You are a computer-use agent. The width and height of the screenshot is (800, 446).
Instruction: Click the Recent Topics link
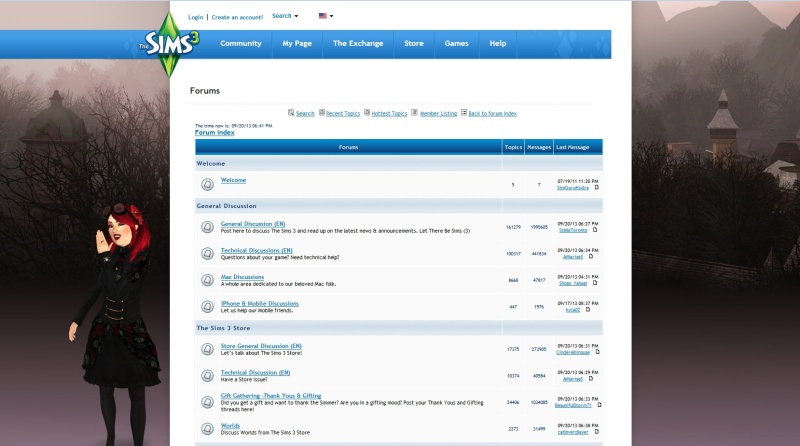[x=343, y=114]
